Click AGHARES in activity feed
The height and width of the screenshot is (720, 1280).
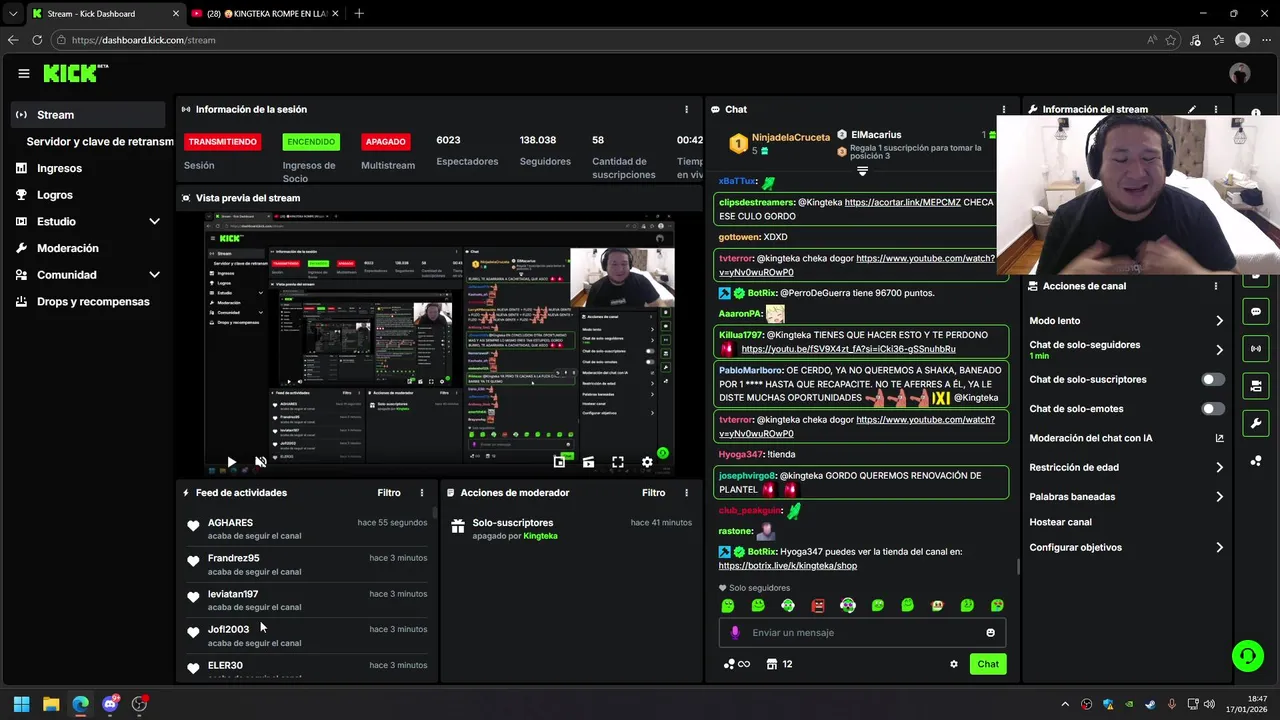point(230,523)
